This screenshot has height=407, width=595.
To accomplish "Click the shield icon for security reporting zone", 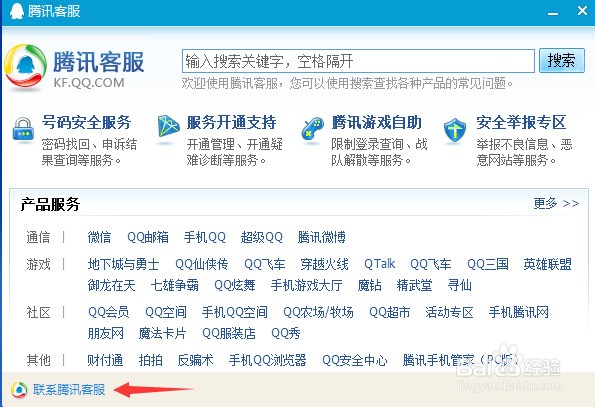I will tap(455, 130).
